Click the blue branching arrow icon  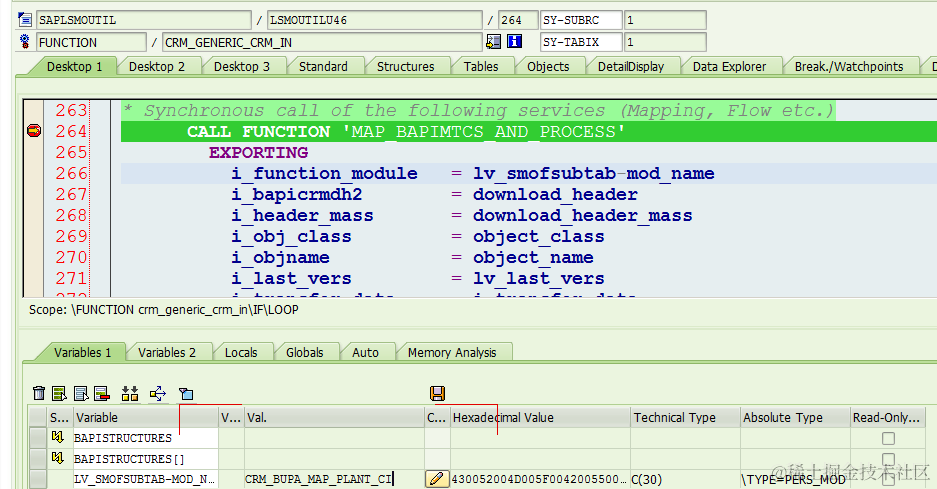tap(158, 393)
